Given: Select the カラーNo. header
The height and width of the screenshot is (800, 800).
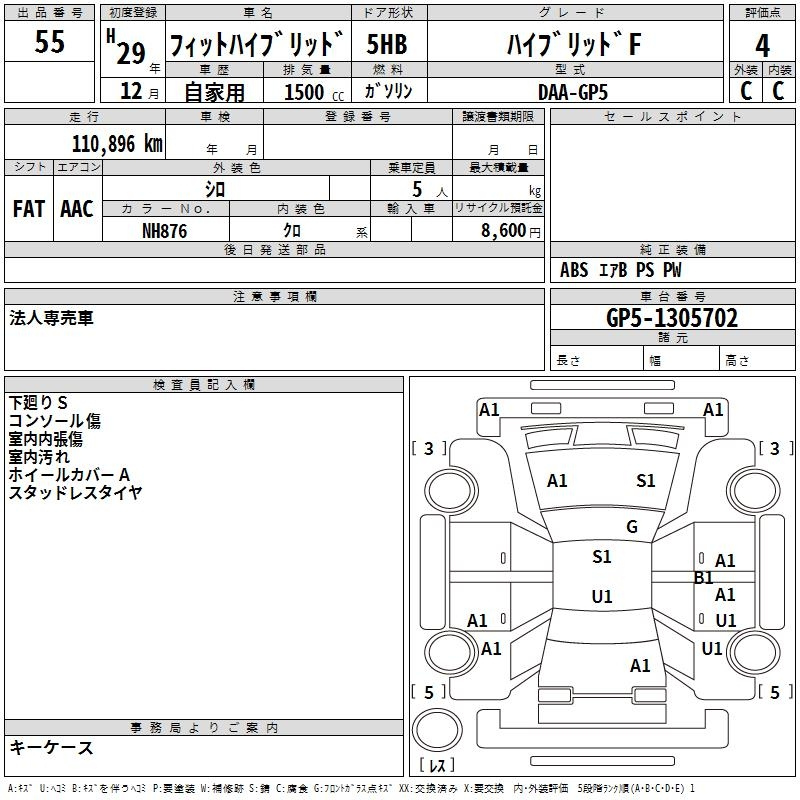Looking at the screenshot, I should [165, 208].
